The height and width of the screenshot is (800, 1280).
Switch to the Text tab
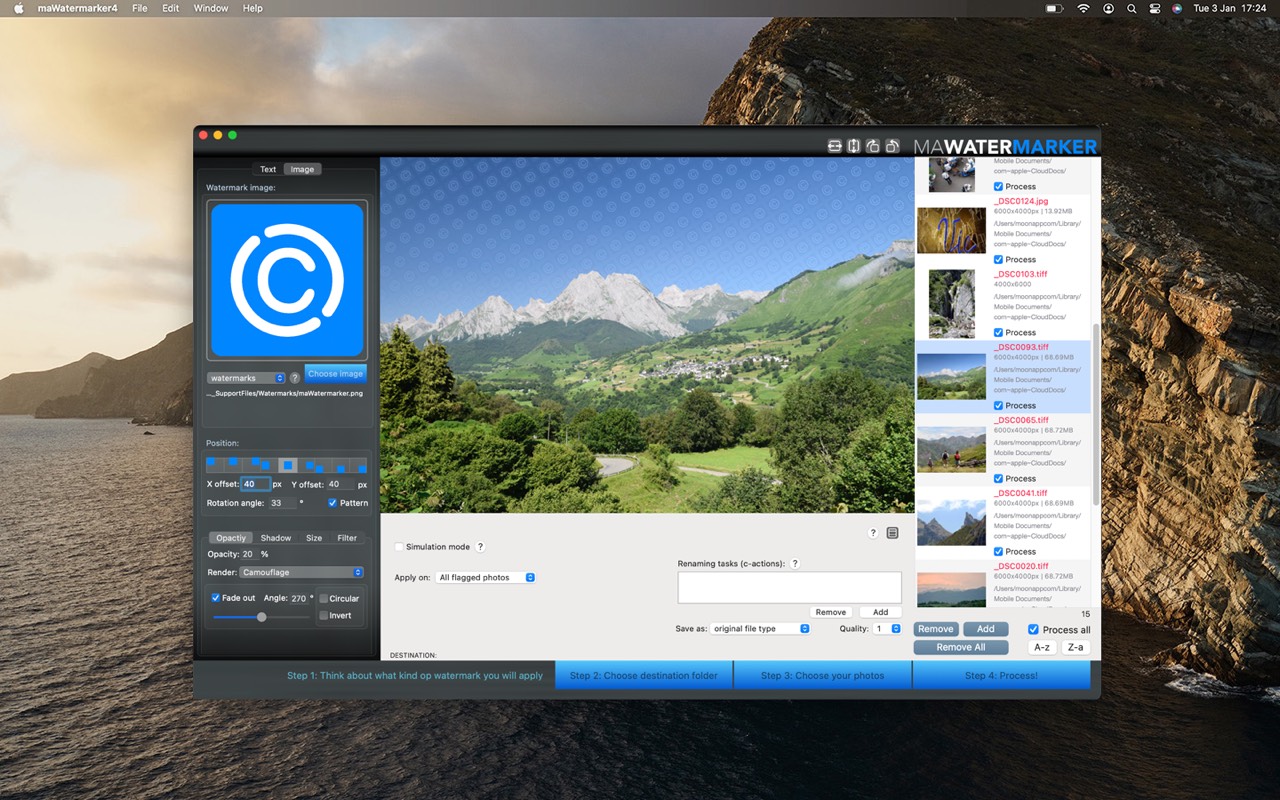coord(268,169)
